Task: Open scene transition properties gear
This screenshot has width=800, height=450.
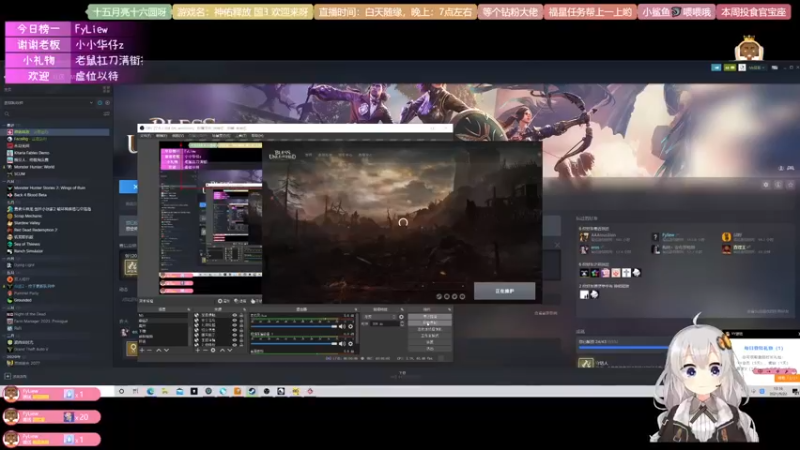Action: [401, 317]
